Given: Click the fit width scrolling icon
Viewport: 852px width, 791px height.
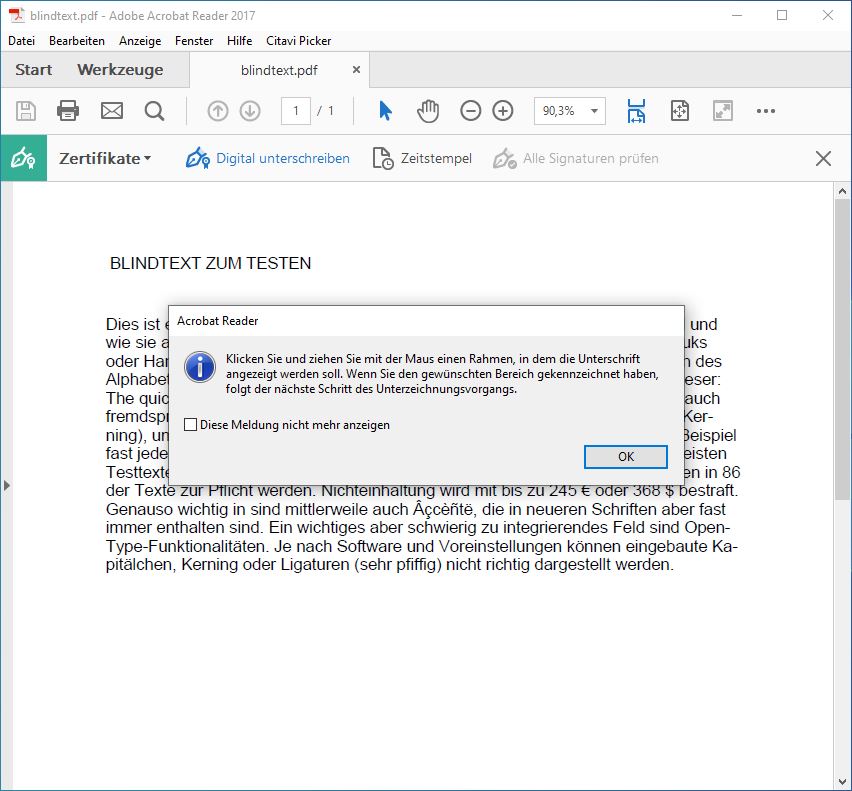Looking at the screenshot, I should coord(636,111).
